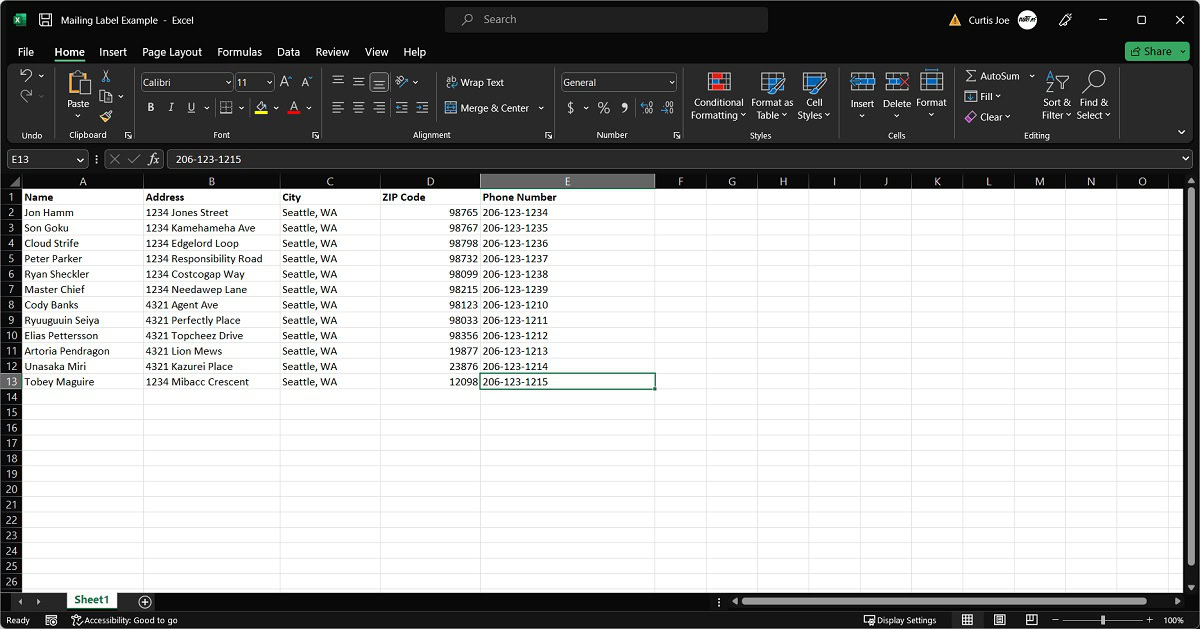Open Conditional Formatting

tap(718, 96)
